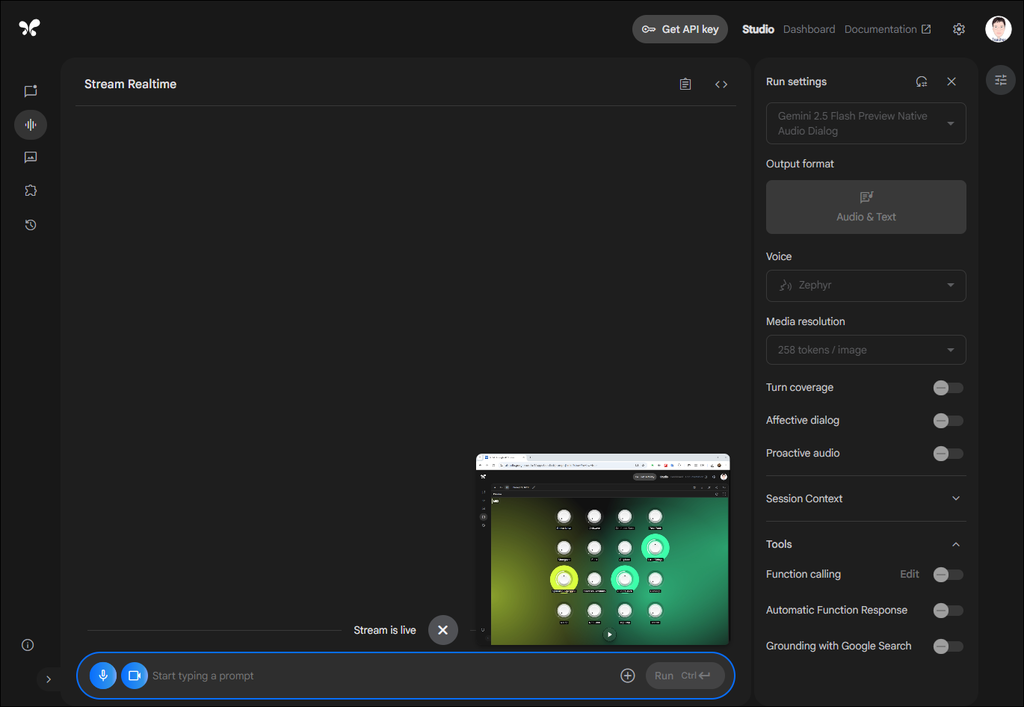Screen dimensions: 1024x707
Task: Click the Get API key button
Action: tap(680, 29)
